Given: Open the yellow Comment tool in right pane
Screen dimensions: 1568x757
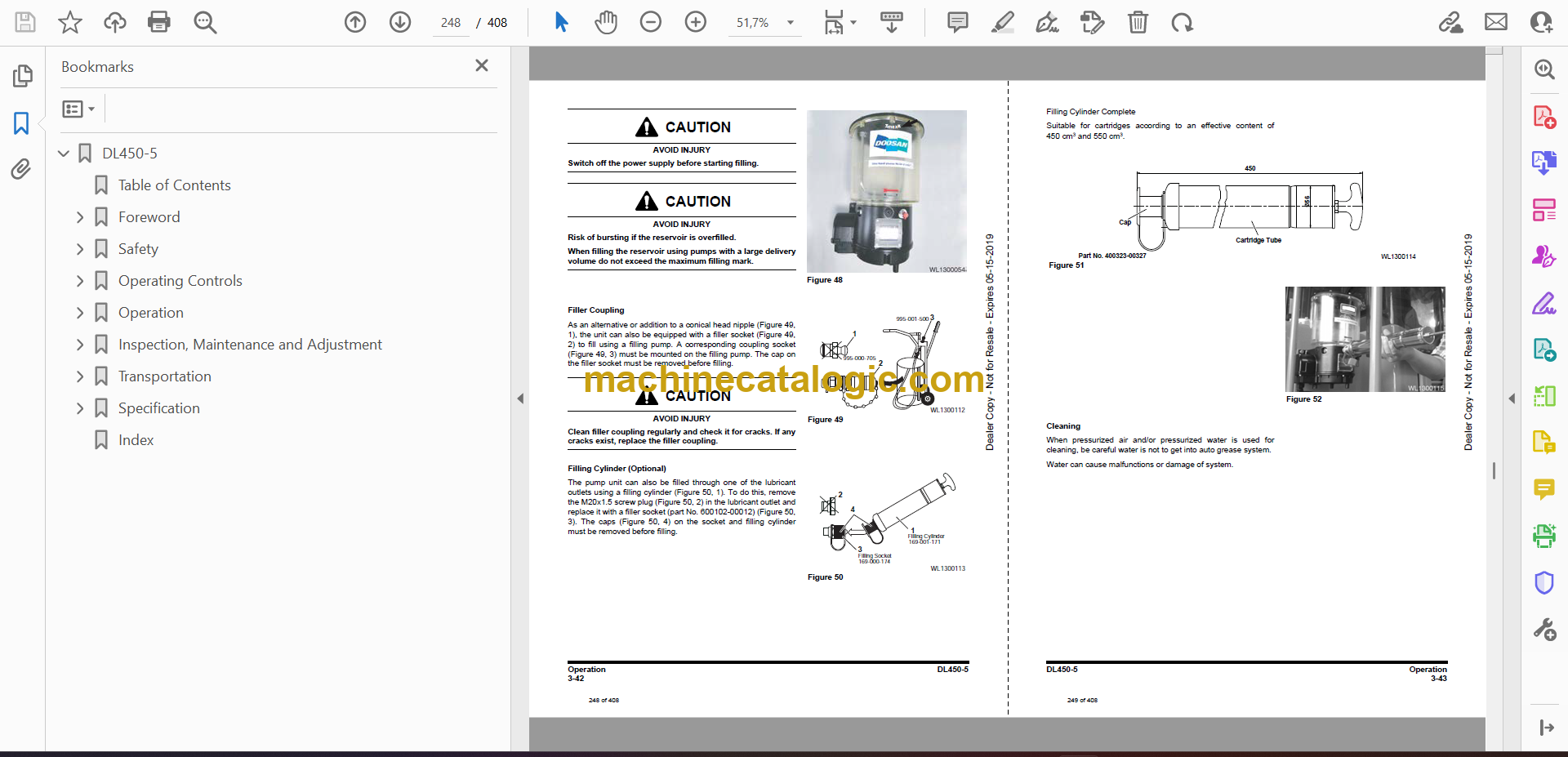Looking at the screenshot, I should pos(1544,489).
